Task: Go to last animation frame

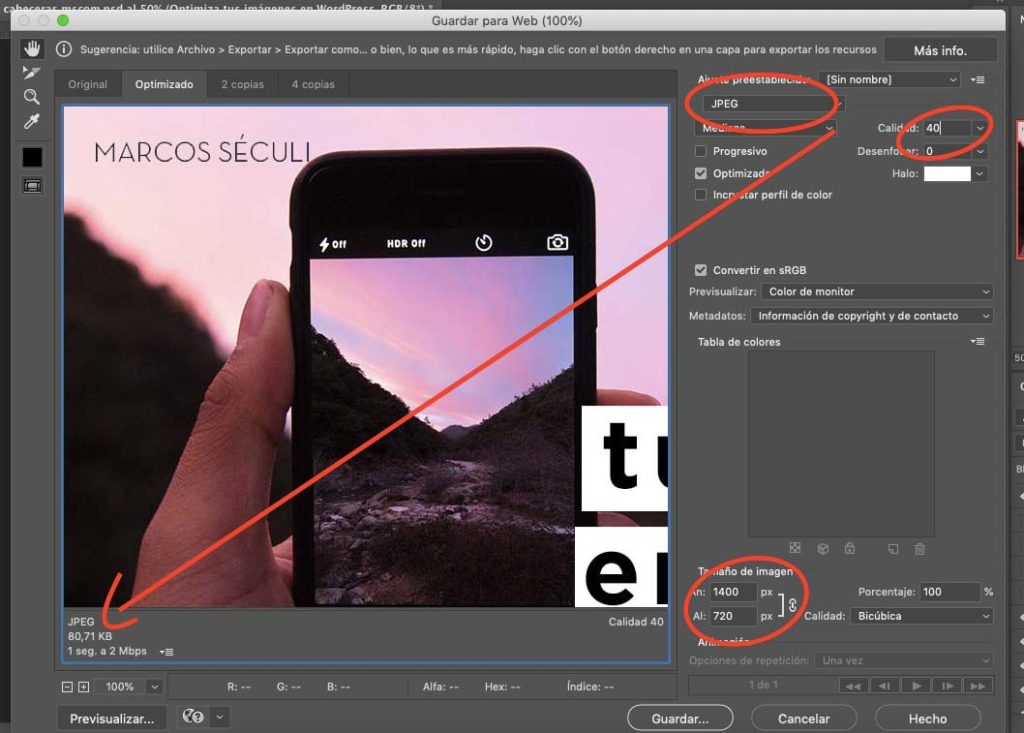Action: click(x=978, y=685)
